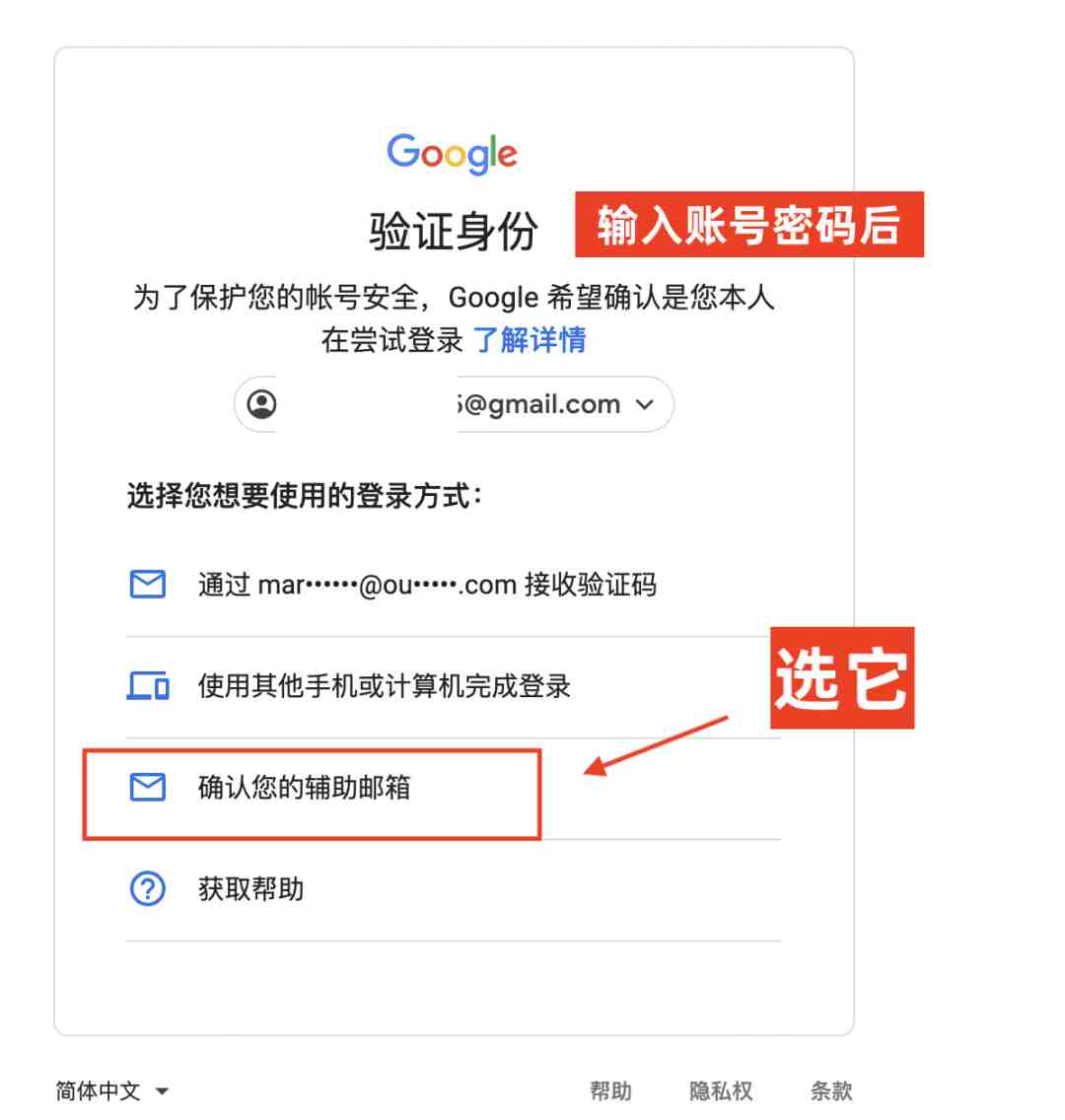The image size is (1065, 1120).
Task: Click the devices icon for other phone sign-in
Action: (148, 686)
